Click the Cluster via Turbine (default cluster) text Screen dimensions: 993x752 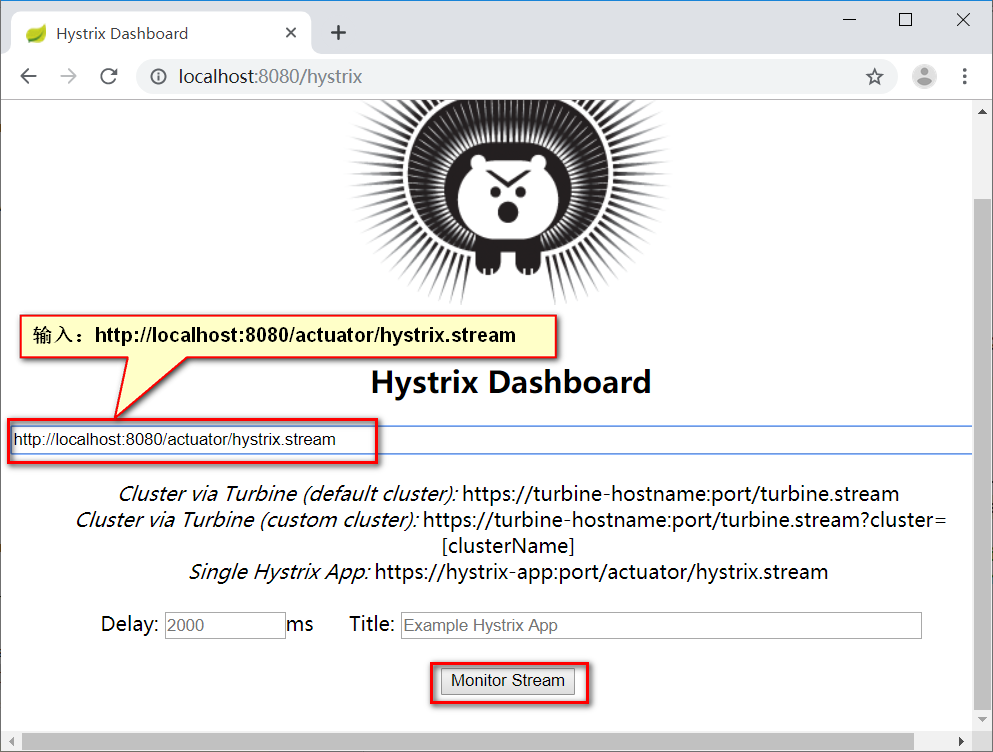509,494
